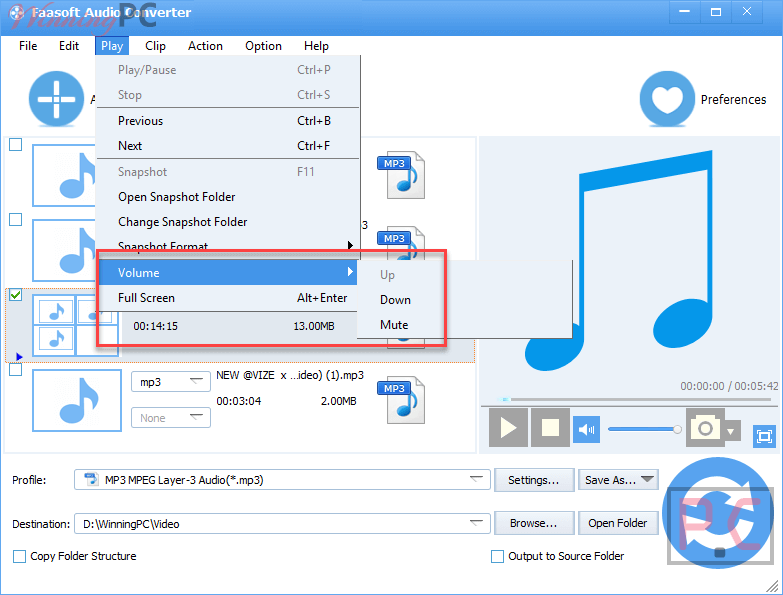Click the file name NEW @VIZE x ...ideo) (1).mp3
Screen dimensions: 783x595
coord(290,375)
